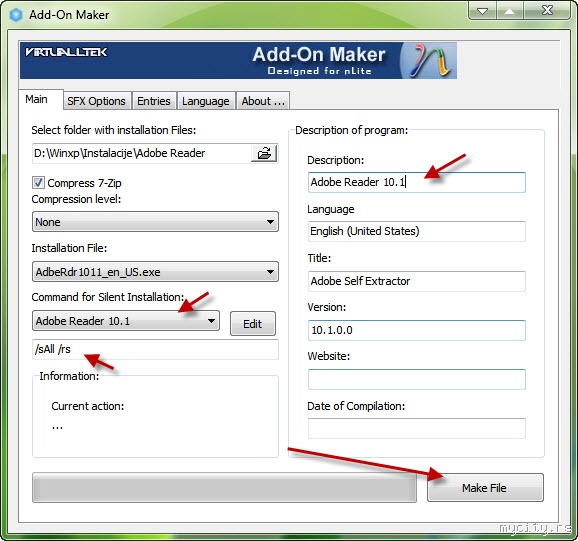Open the About tab
578x541 pixels.
click(263, 101)
